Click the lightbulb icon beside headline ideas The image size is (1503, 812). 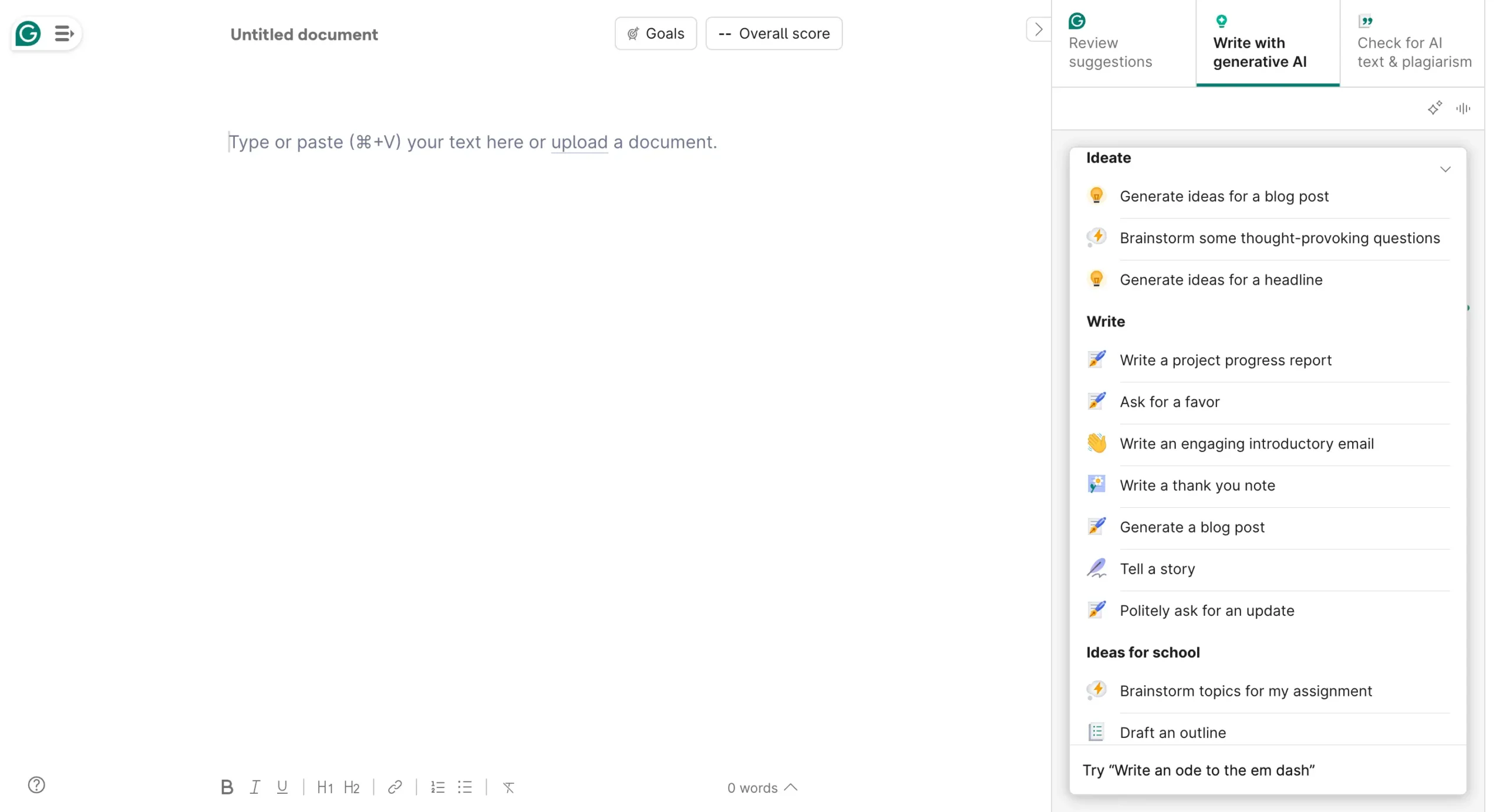[x=1096, y=279]
